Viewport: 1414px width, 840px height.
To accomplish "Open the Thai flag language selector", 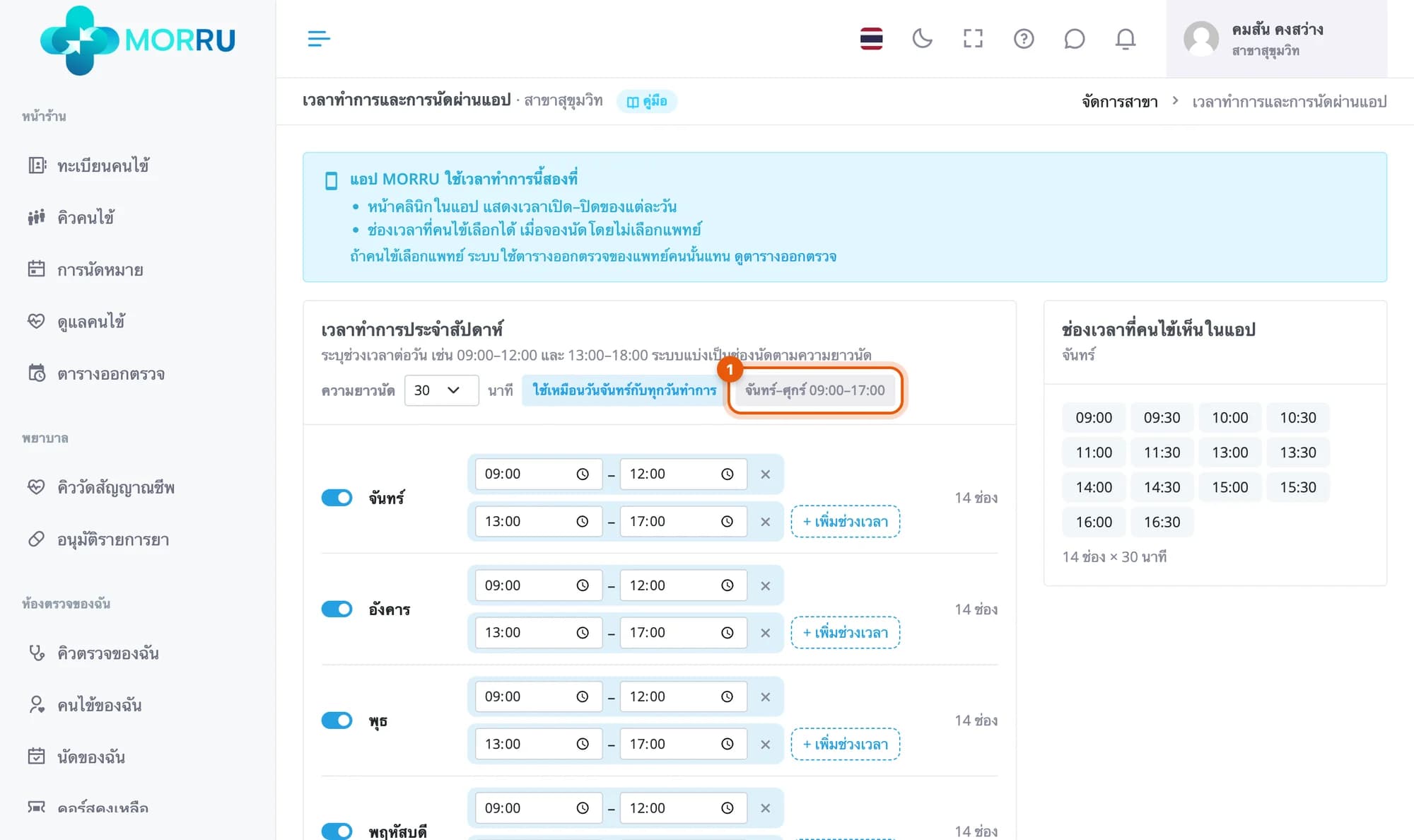I will 871,39.
